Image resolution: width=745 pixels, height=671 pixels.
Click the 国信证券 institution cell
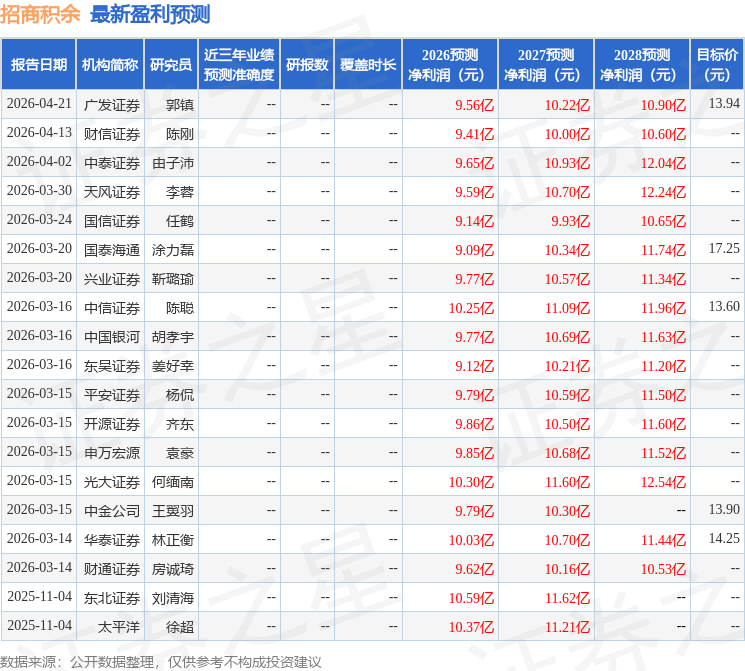(112, 221)
